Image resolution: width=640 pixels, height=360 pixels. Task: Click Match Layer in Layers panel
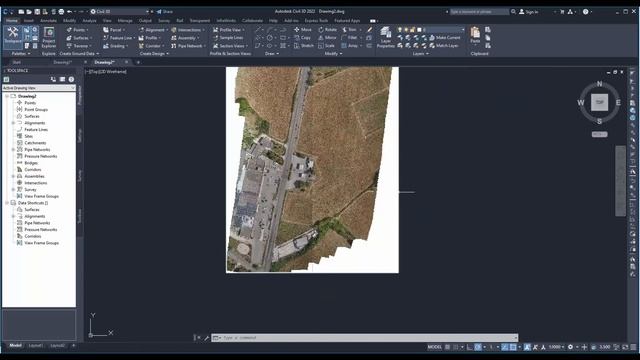tap(444, 46)
